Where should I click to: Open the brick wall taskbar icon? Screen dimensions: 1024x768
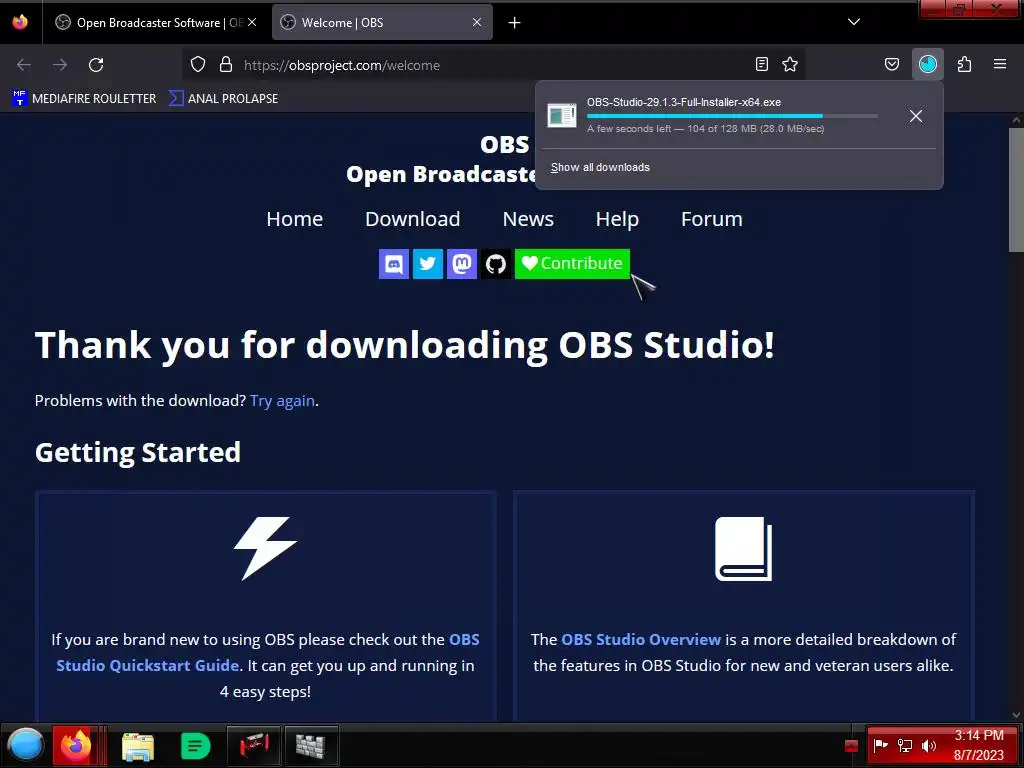311,745
